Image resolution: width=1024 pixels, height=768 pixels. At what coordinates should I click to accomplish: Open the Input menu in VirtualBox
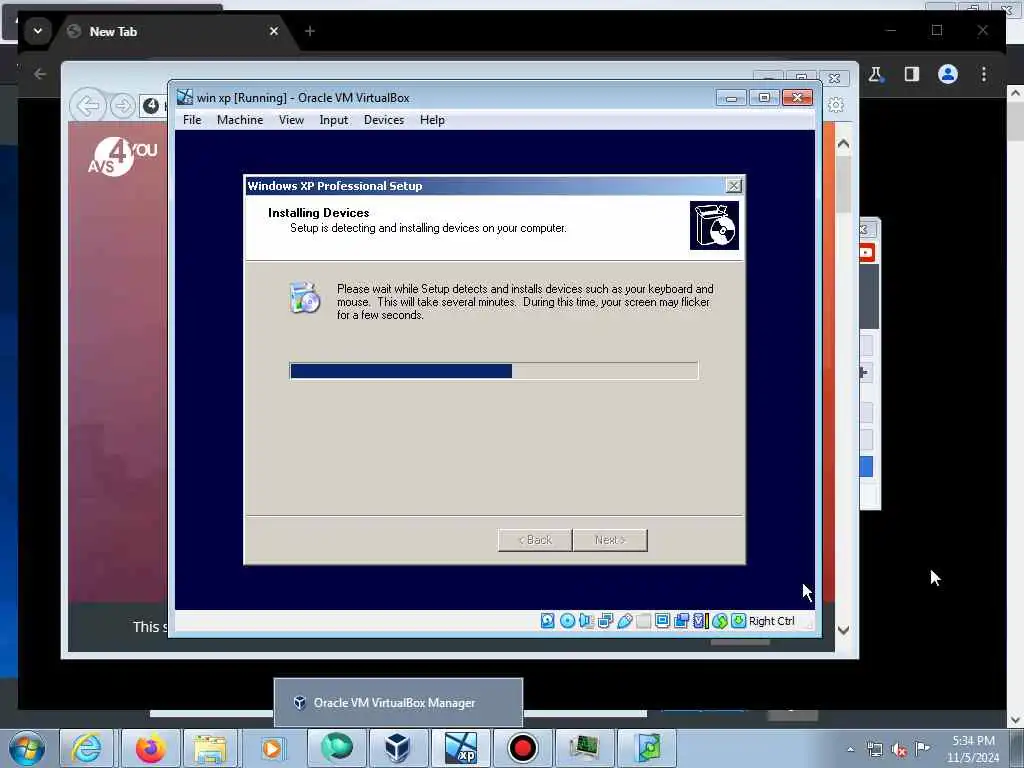(334, 120)
